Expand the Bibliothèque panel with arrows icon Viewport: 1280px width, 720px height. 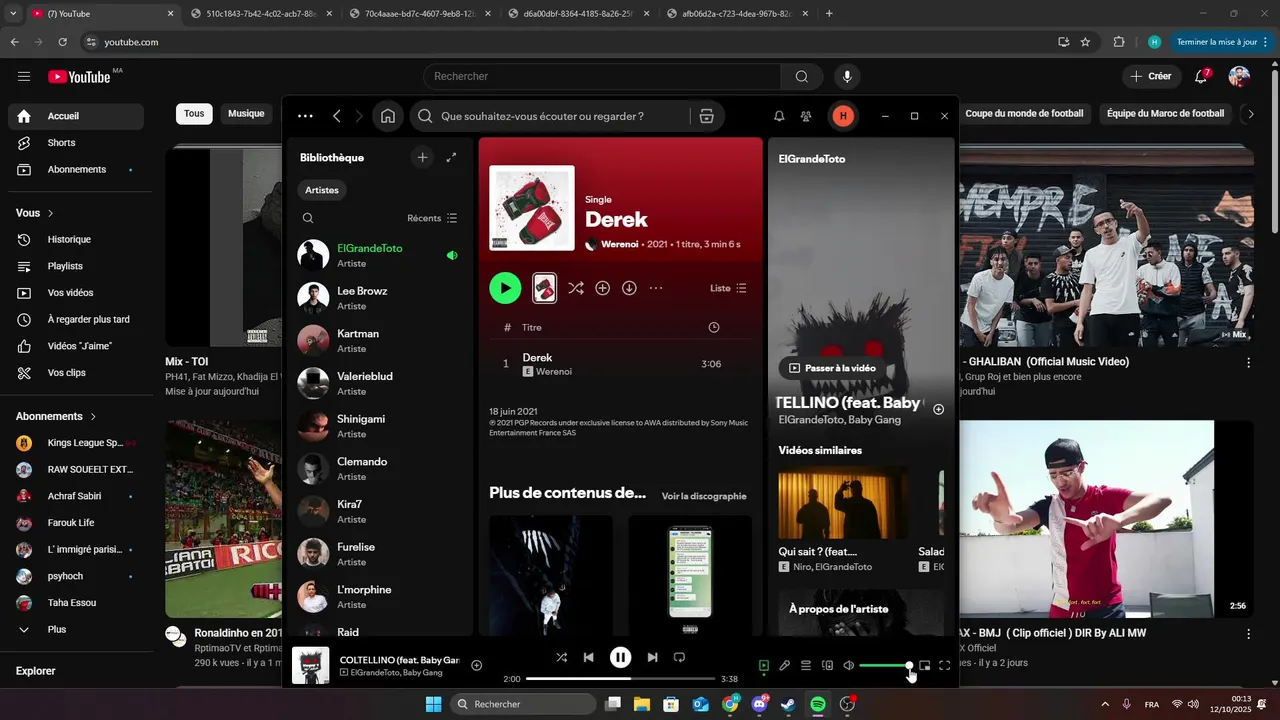451,157
